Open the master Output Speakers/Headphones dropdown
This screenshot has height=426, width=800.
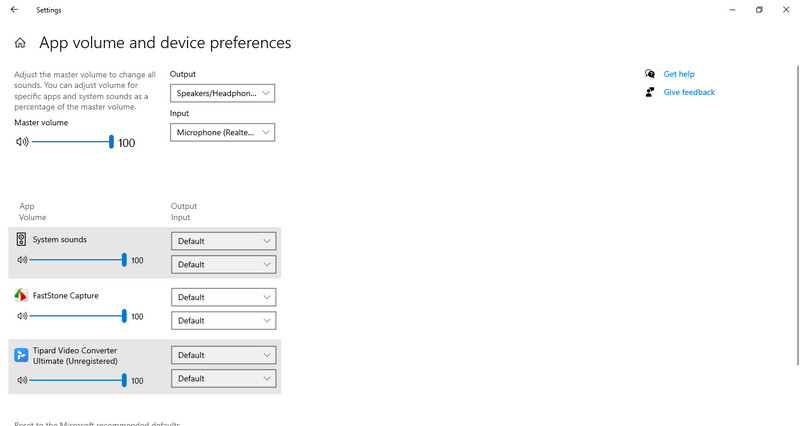point(222,93)
